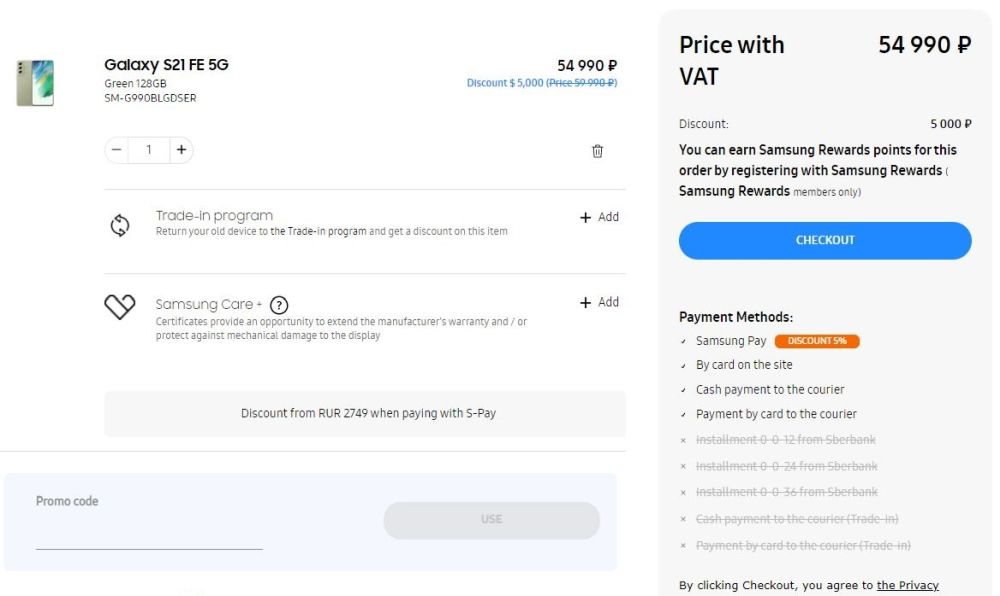Add Samsung Care+ to the order
The image size is (1000, 596).
[599, 302]
